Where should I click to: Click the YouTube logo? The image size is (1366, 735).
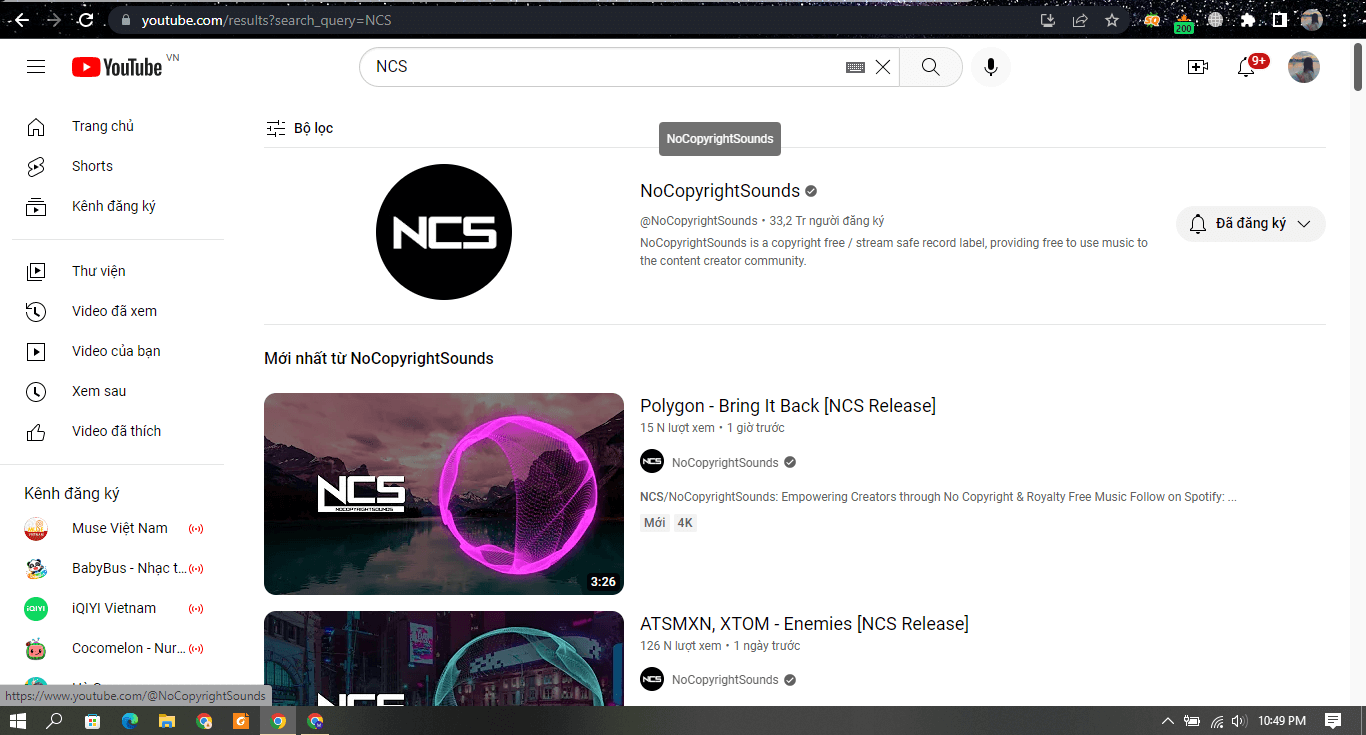[x=117, y=67]
